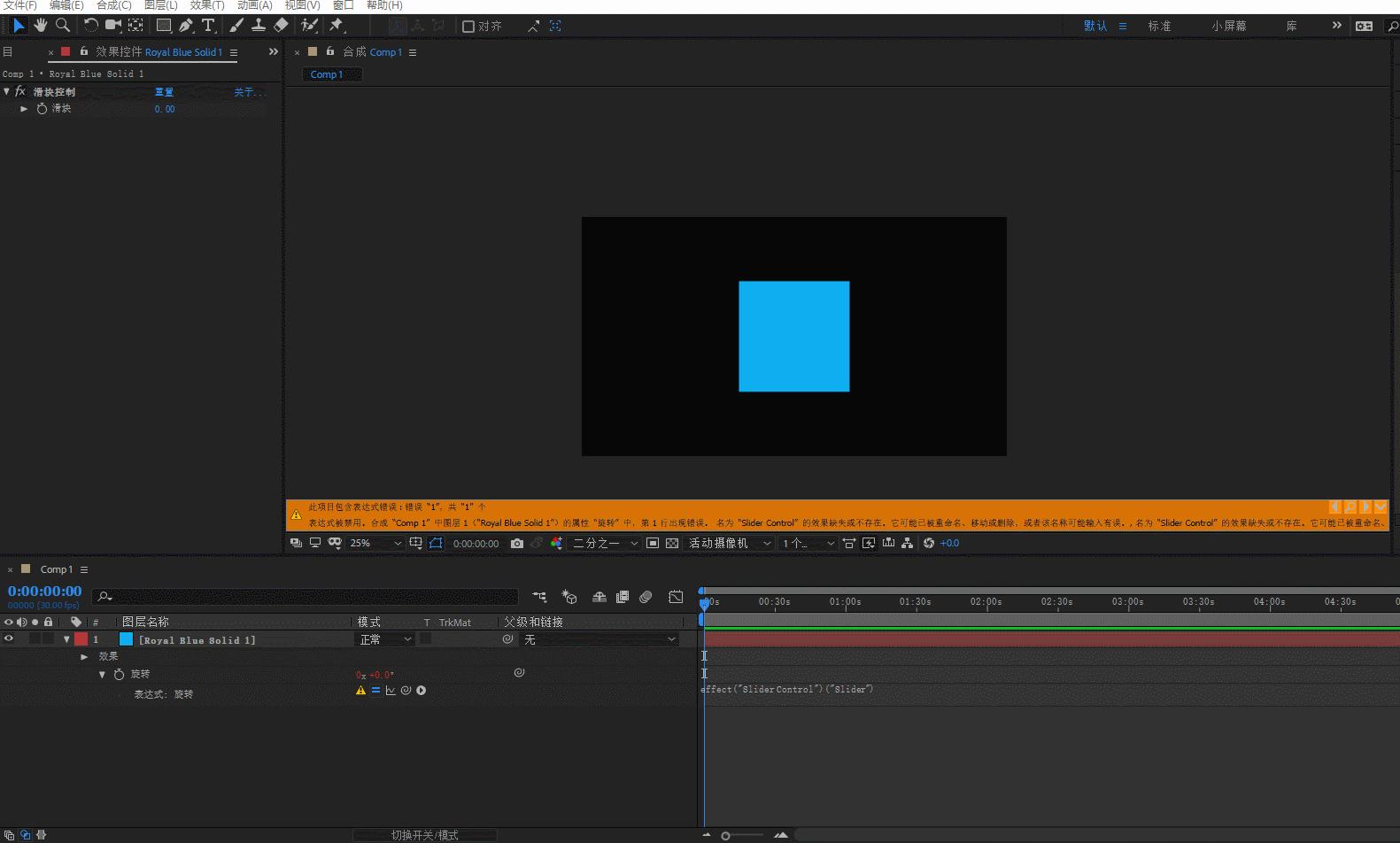
Task: Select the Rotation tool
Action: coord(90,26)
